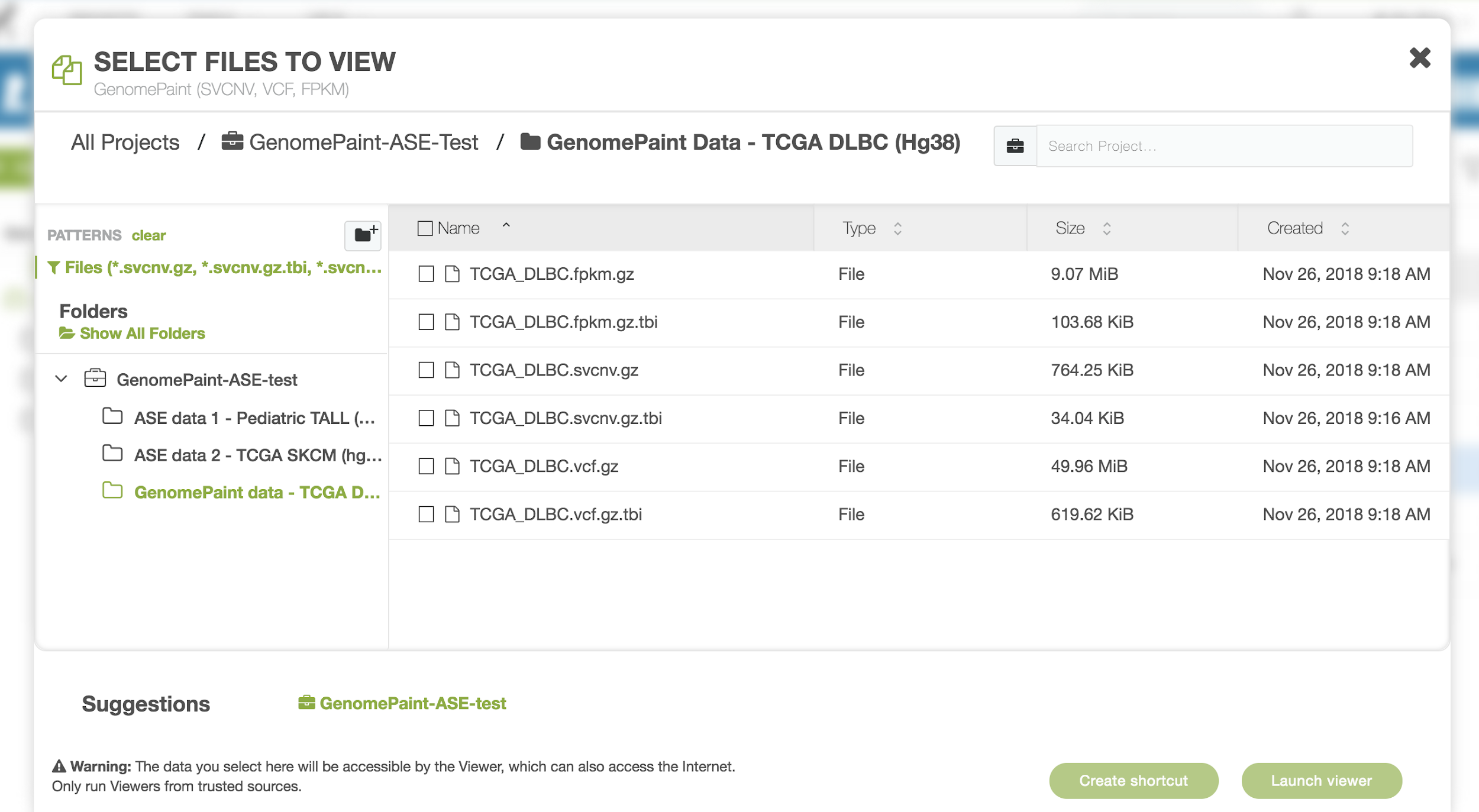Collapse the GenomePaint-ASE-test tree chevron
The image size is (1479, 812).
pyautogui.click(x=61, y=378)
